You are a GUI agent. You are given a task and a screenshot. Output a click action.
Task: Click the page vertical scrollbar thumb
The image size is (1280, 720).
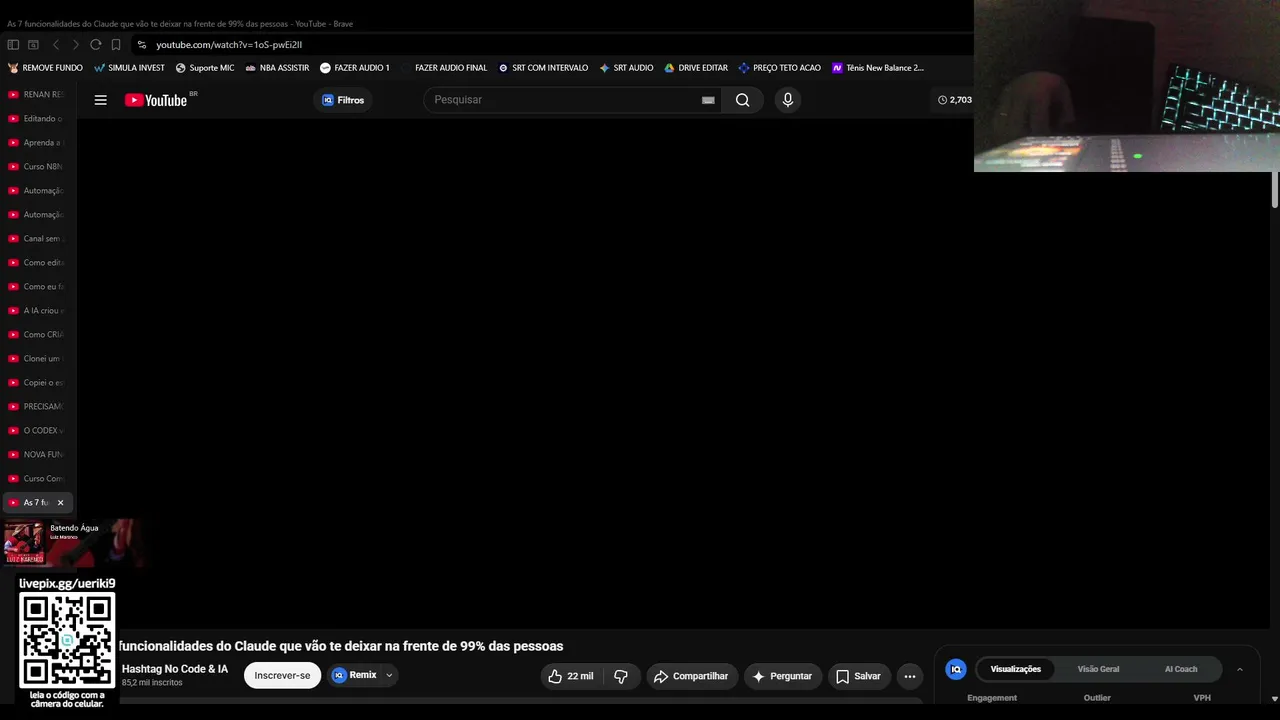coord(1275,190)
